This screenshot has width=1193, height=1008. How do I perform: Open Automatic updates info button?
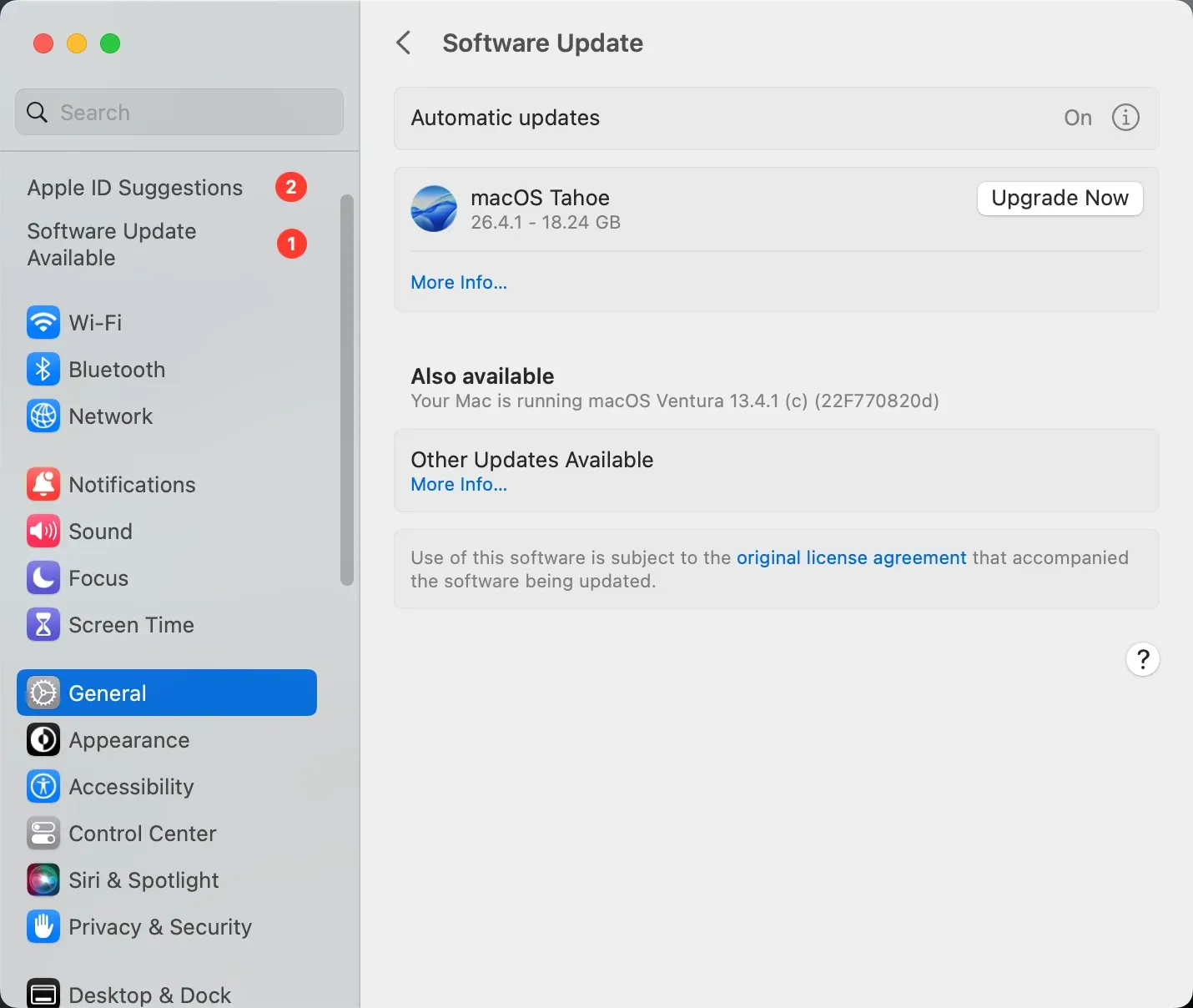click(x=1125, y=118)
